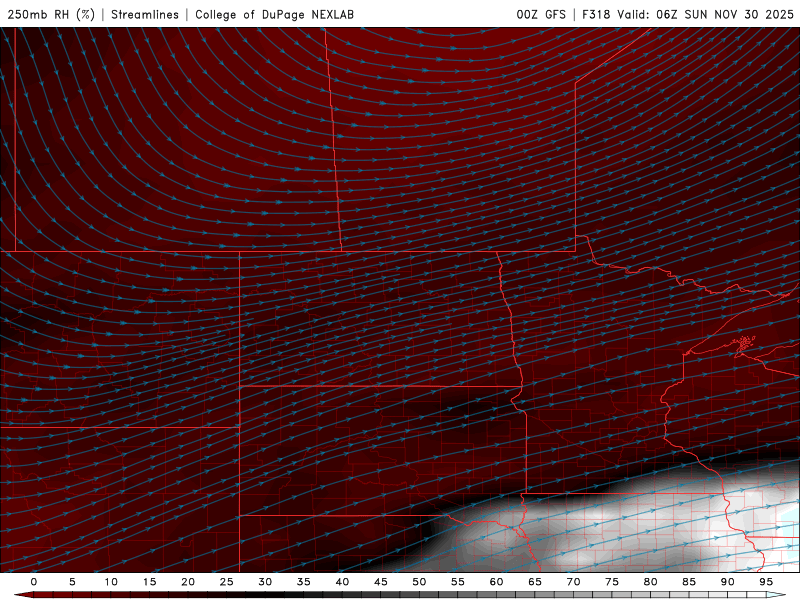Click the colorbar label "30"
This screenshot has width=800, height=600.
265,582
